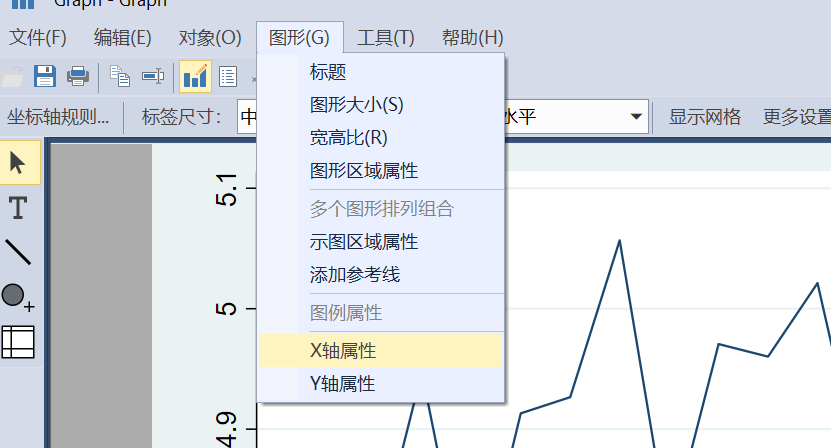Open the 编辑(E) menu
Screen dimensions: 831x448
click(x=122, y=38)
